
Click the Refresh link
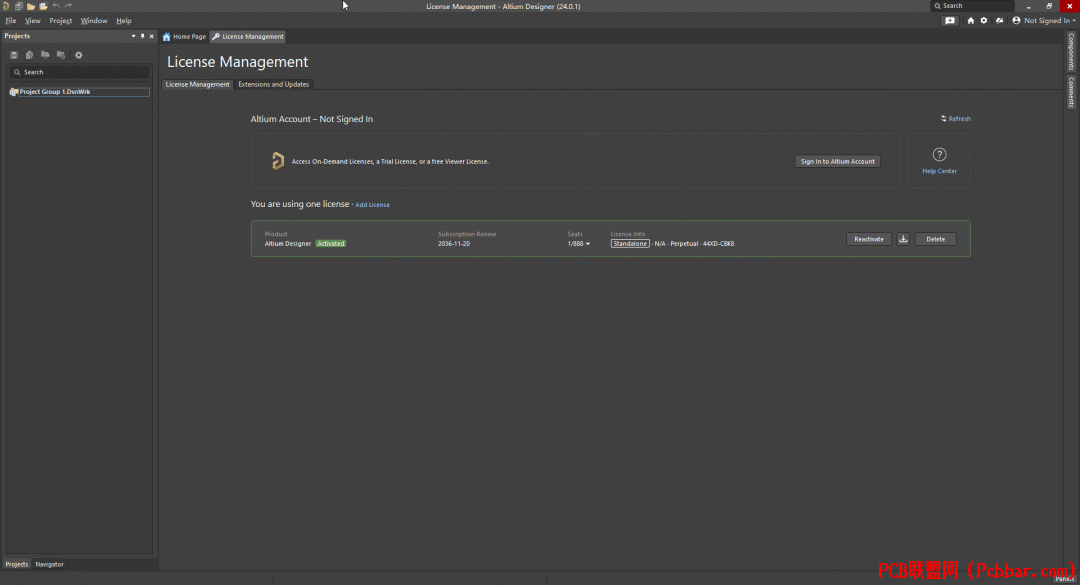coord(956,119)
